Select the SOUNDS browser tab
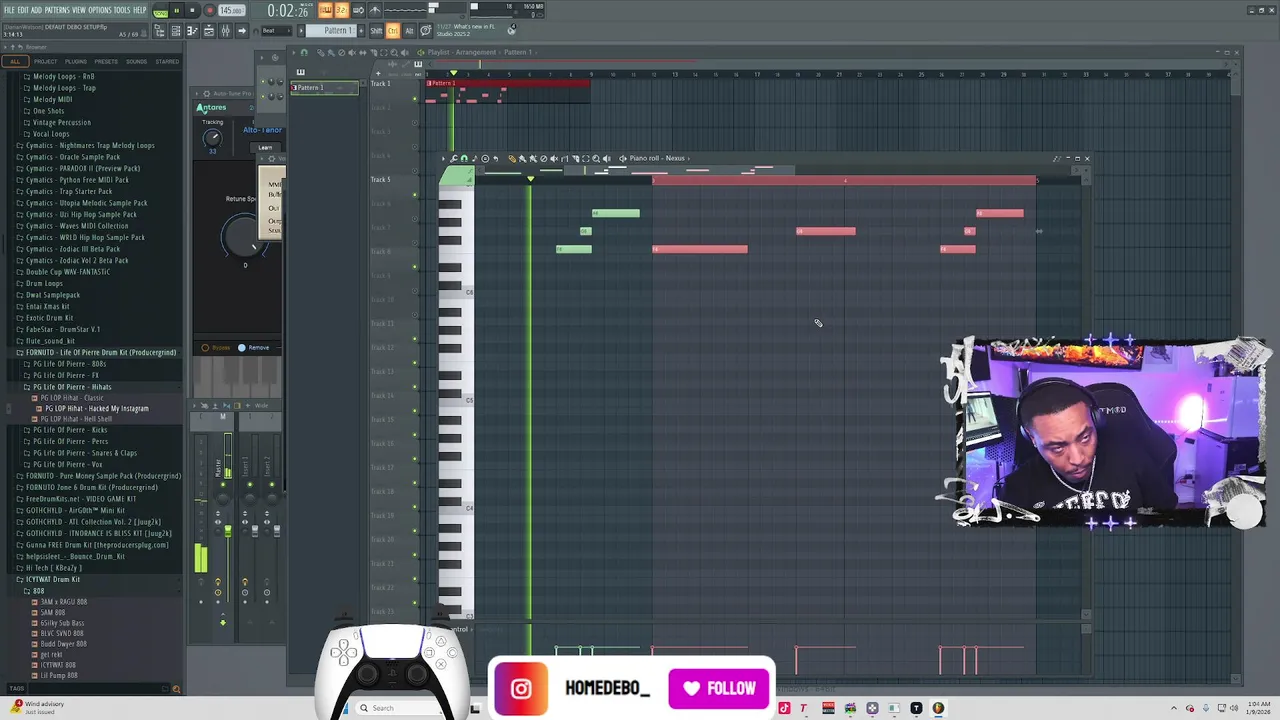Viewport: 1280px width, 720px height. pyautogui.click(x=136, y=61)
